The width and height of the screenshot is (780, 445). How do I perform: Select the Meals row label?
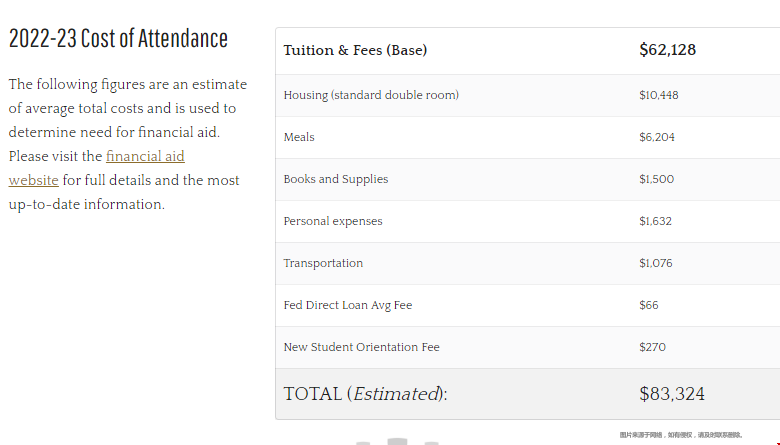coord(299,137)
